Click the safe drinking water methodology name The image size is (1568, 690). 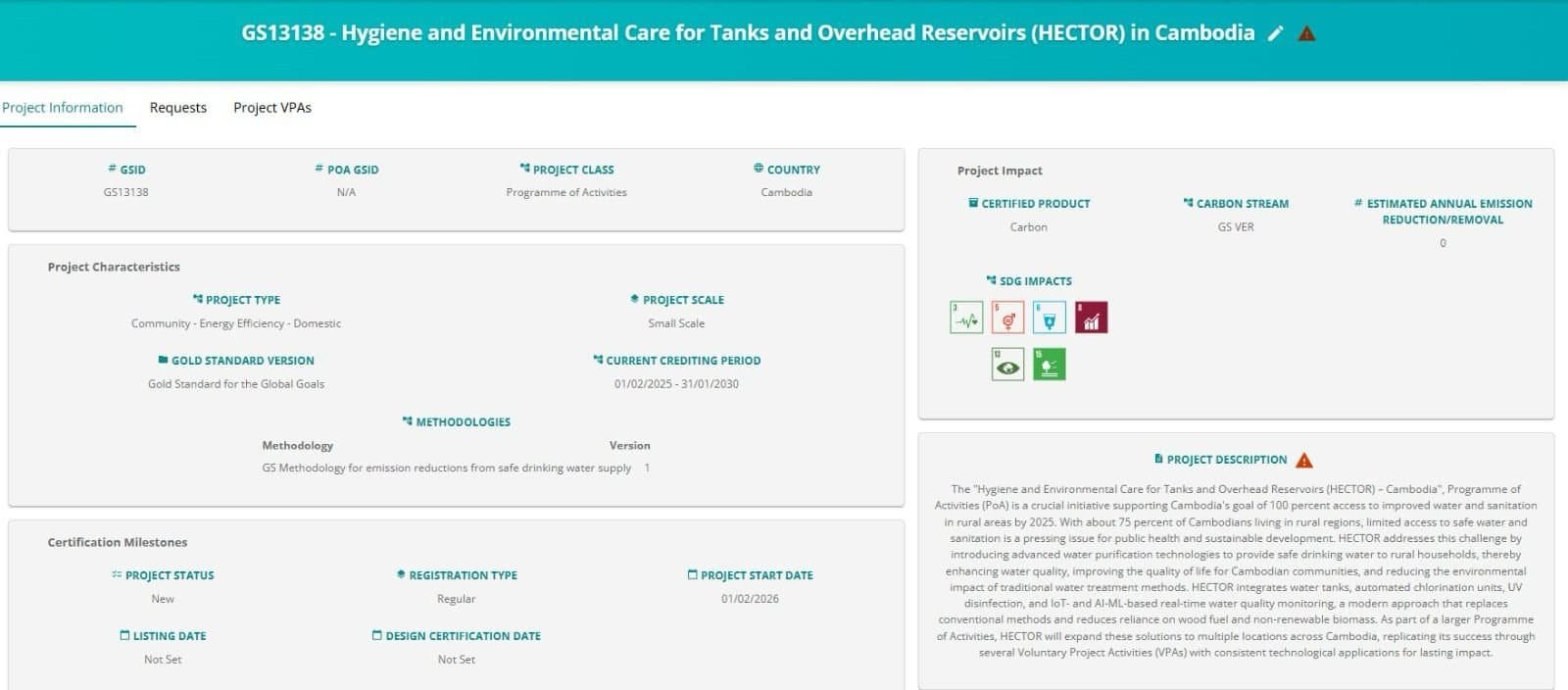(x=446, y=468)
